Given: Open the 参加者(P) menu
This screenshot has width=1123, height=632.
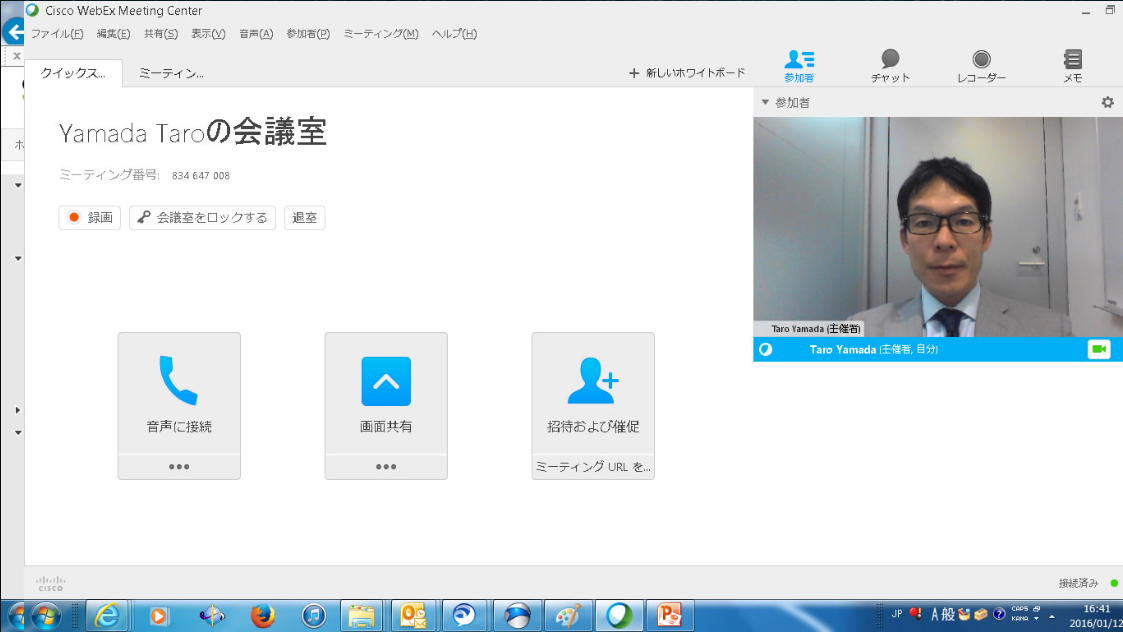Looking at the screenshot, I should pyautogui.click(x=308, y=34).
